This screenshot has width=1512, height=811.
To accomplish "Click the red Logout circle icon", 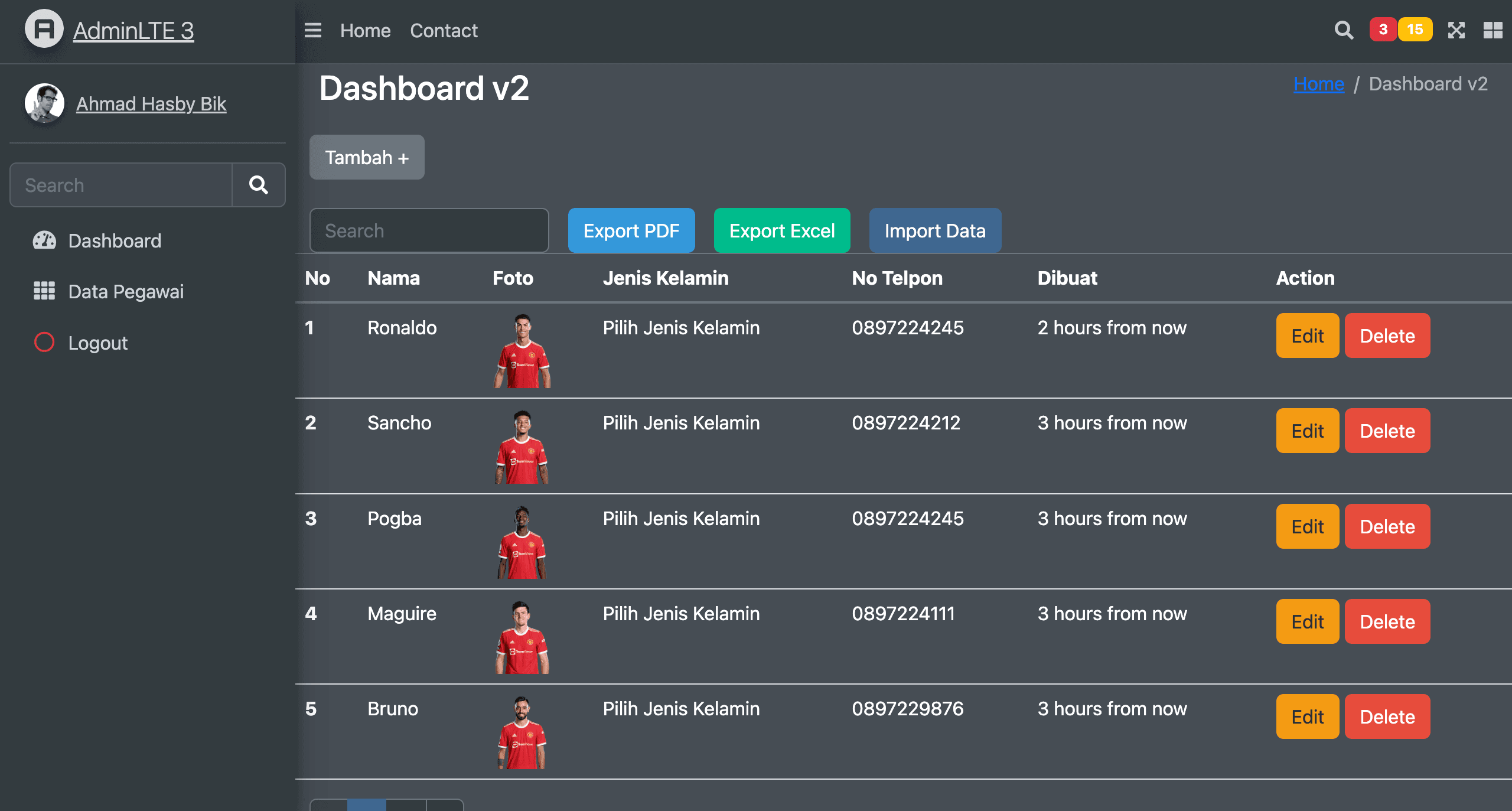I will coord(44,342).
